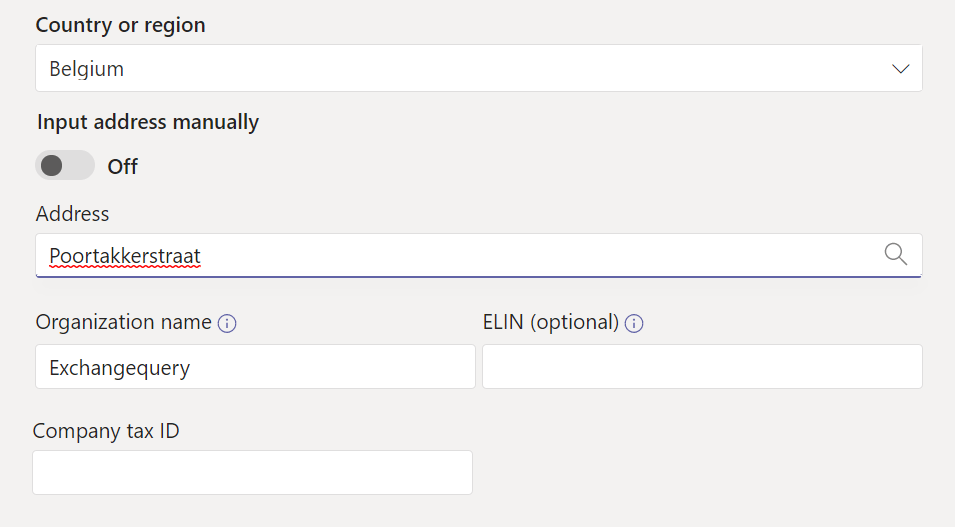Click info icon beside ELIN (optional)
The width and height of the screenshot is (955, 527).
[634, 323]
